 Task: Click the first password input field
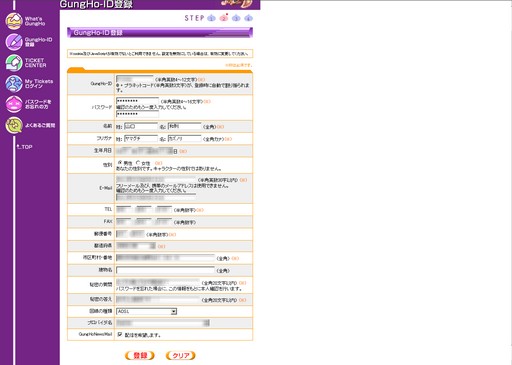coord(137,101)
